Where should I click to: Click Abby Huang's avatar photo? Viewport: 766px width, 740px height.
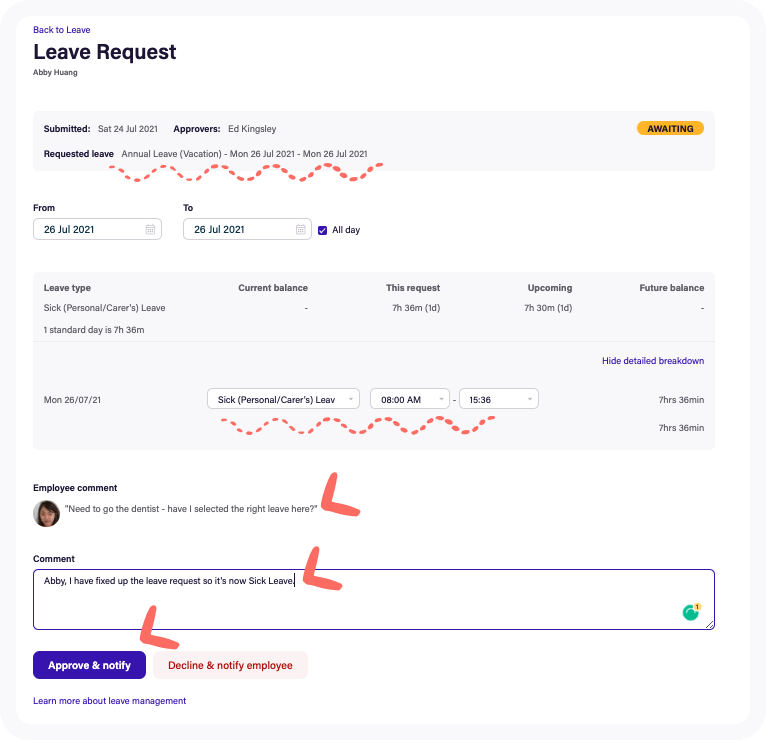(46, 513)
